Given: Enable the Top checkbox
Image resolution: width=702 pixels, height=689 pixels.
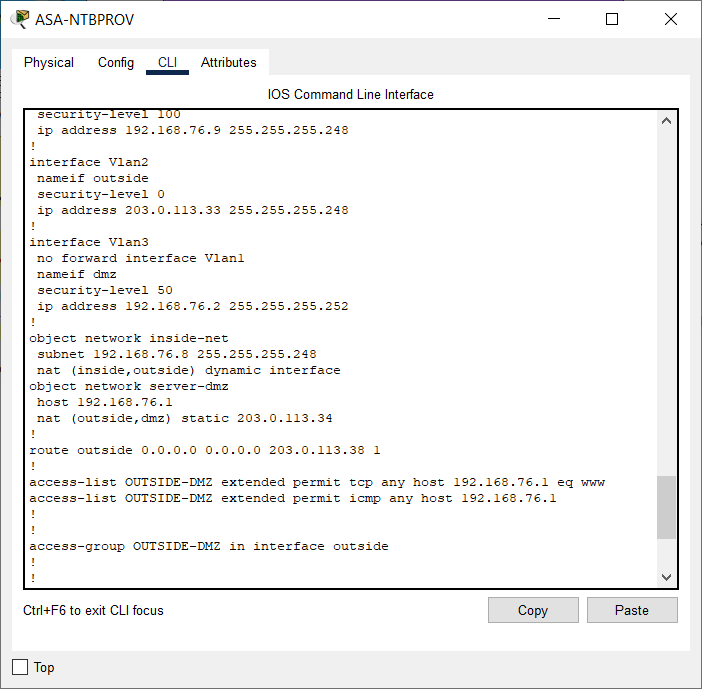Looking at the screenshot, I should pyautogui.click(x=20, y=667).
